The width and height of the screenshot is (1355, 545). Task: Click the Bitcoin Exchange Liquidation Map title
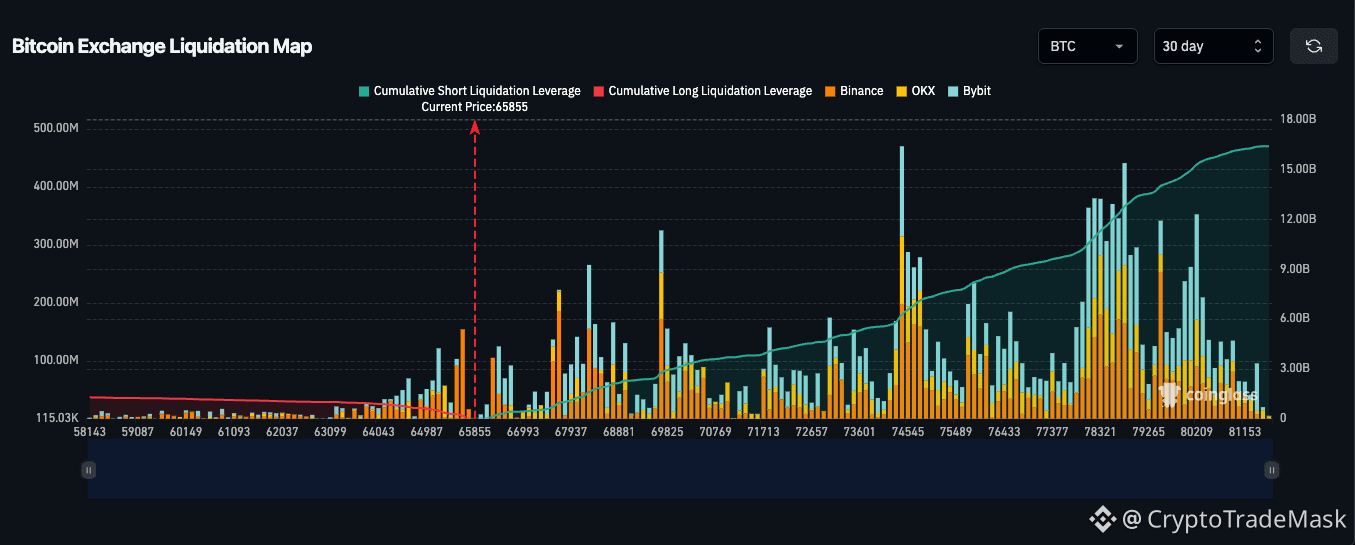(x=162, y=46)
